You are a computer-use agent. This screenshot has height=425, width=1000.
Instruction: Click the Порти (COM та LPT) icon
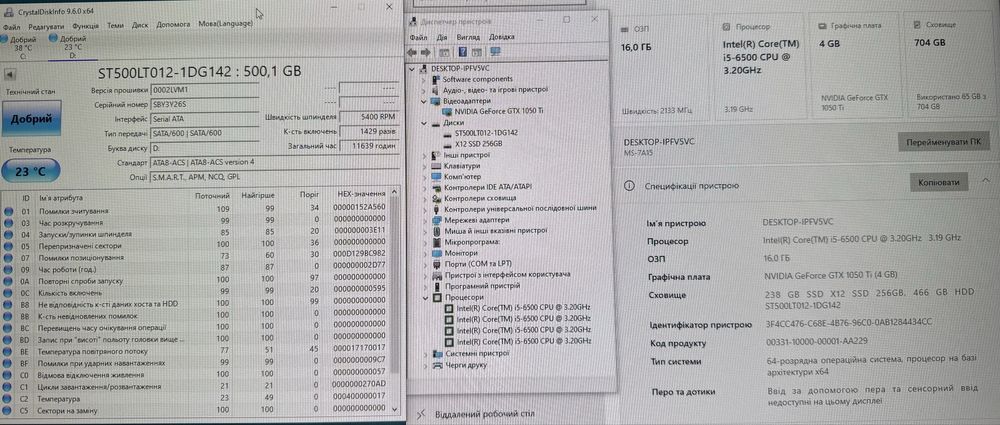[x=436, y=264]
